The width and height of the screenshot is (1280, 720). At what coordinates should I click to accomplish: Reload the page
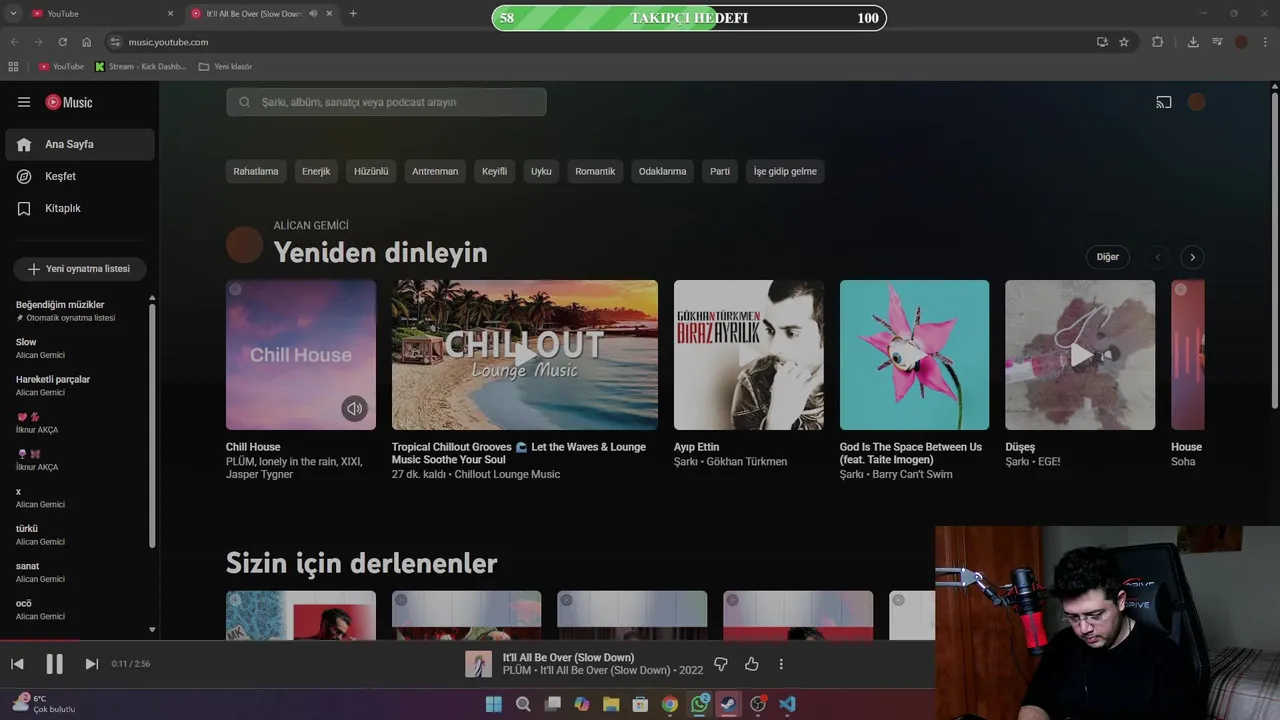click(x=63, y=42)
